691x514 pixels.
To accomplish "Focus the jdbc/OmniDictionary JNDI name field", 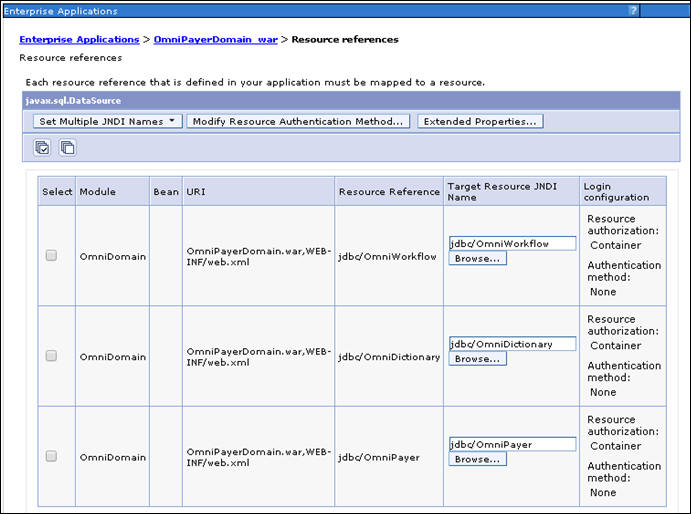I will [512, 344].
